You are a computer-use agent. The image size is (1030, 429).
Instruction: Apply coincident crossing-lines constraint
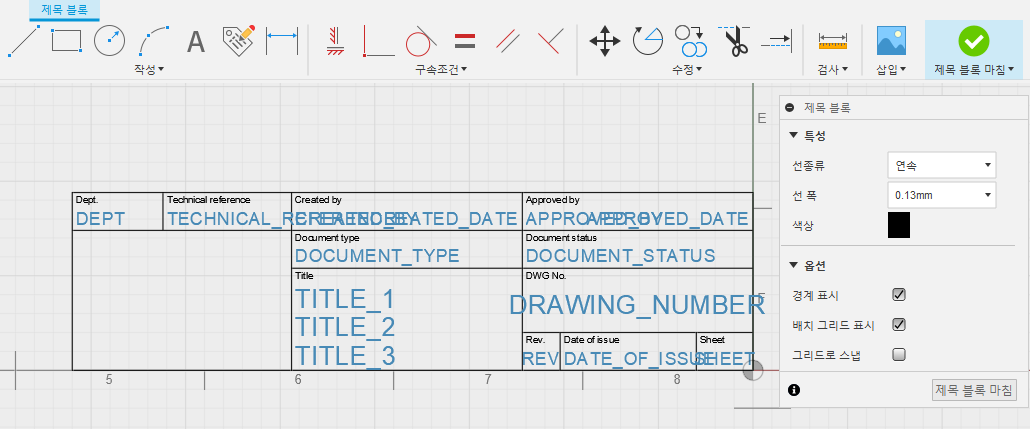pos(549,41)
